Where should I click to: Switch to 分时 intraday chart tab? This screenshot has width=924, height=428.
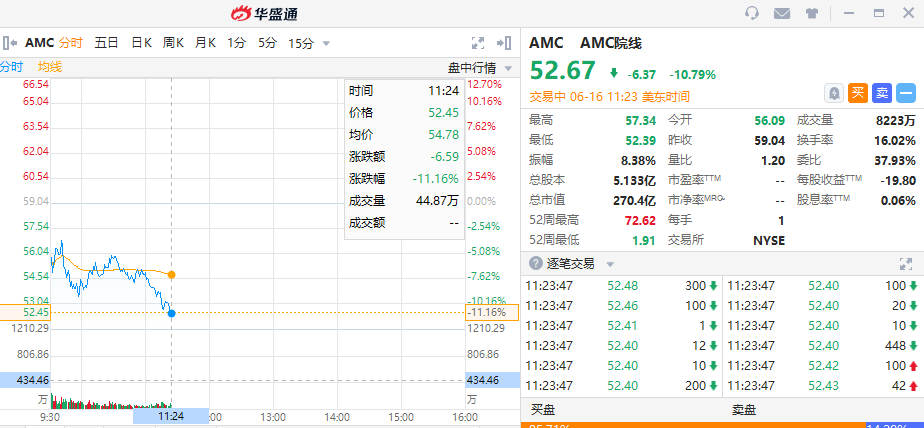coord(71,43)
